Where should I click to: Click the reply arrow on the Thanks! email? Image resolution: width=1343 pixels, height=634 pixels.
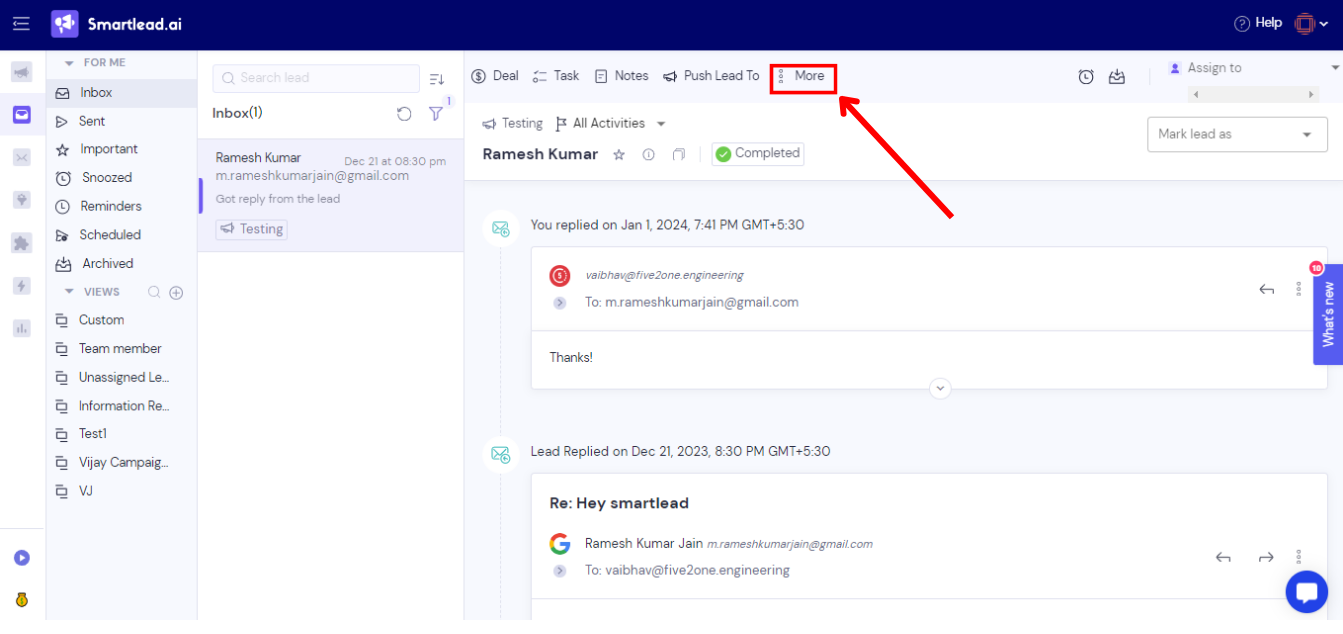point(1267,289)
